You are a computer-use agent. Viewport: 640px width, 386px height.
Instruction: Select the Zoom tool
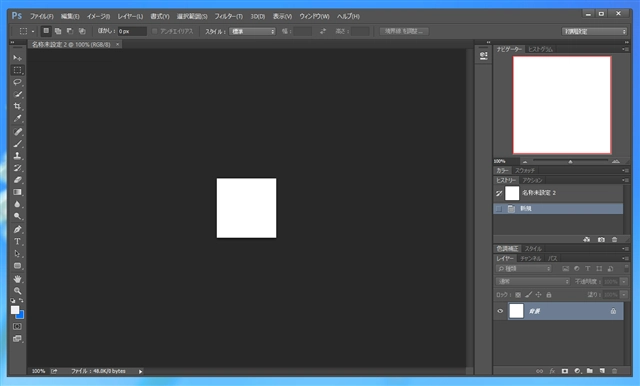click(17, 291)
